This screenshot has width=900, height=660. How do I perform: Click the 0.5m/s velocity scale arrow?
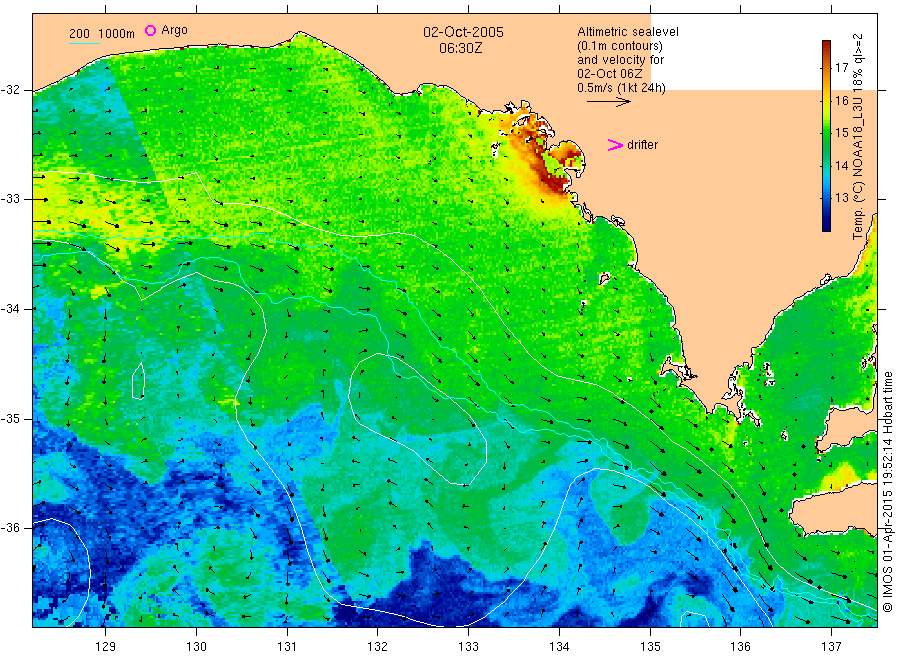[608, 102]
